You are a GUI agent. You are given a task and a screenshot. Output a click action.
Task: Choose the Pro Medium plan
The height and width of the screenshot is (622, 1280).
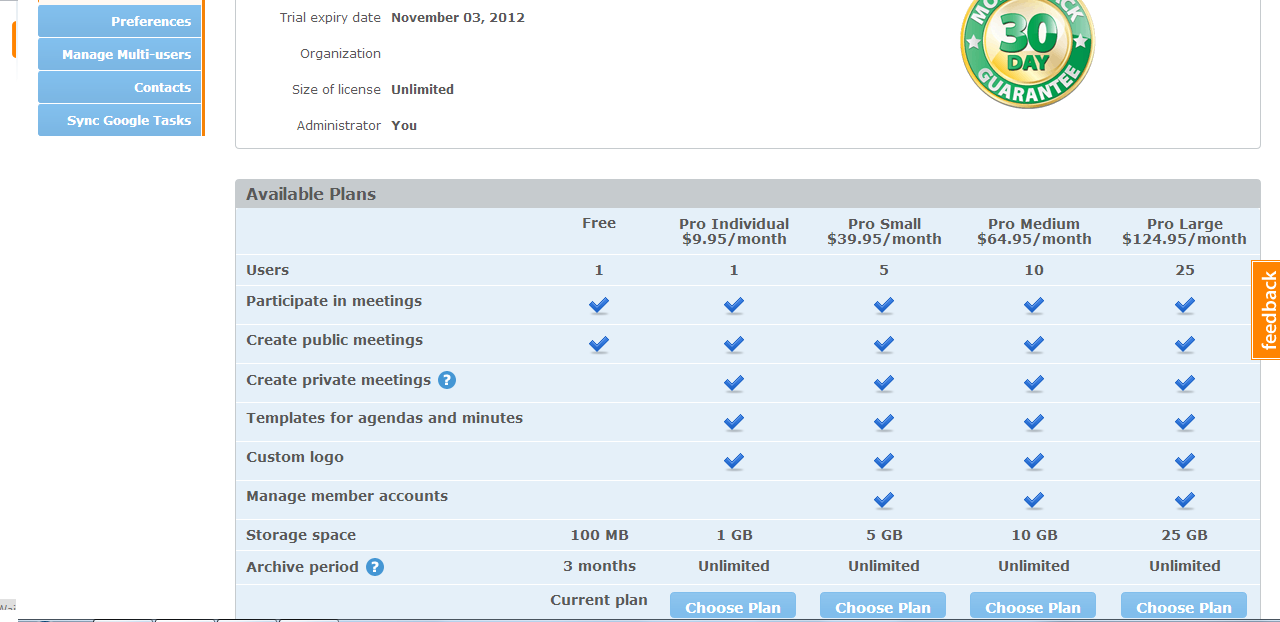(1033, 606)
